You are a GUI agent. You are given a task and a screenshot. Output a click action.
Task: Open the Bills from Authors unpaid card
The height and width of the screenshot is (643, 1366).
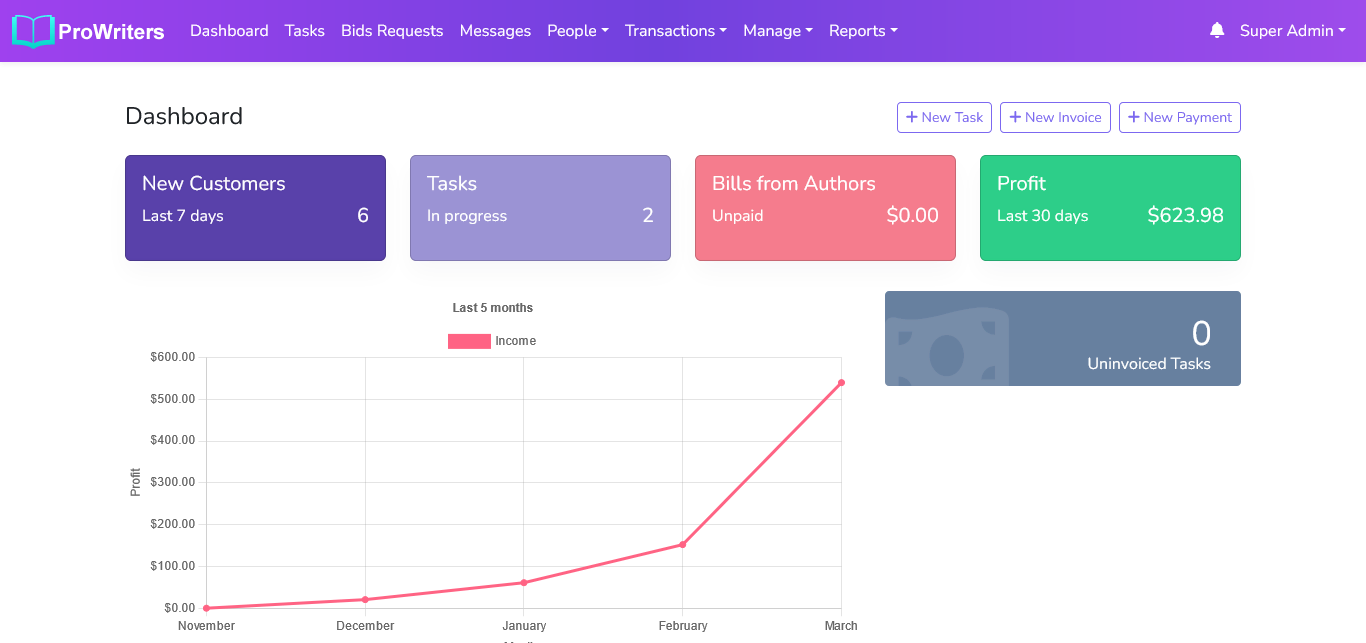pos(825,208)
